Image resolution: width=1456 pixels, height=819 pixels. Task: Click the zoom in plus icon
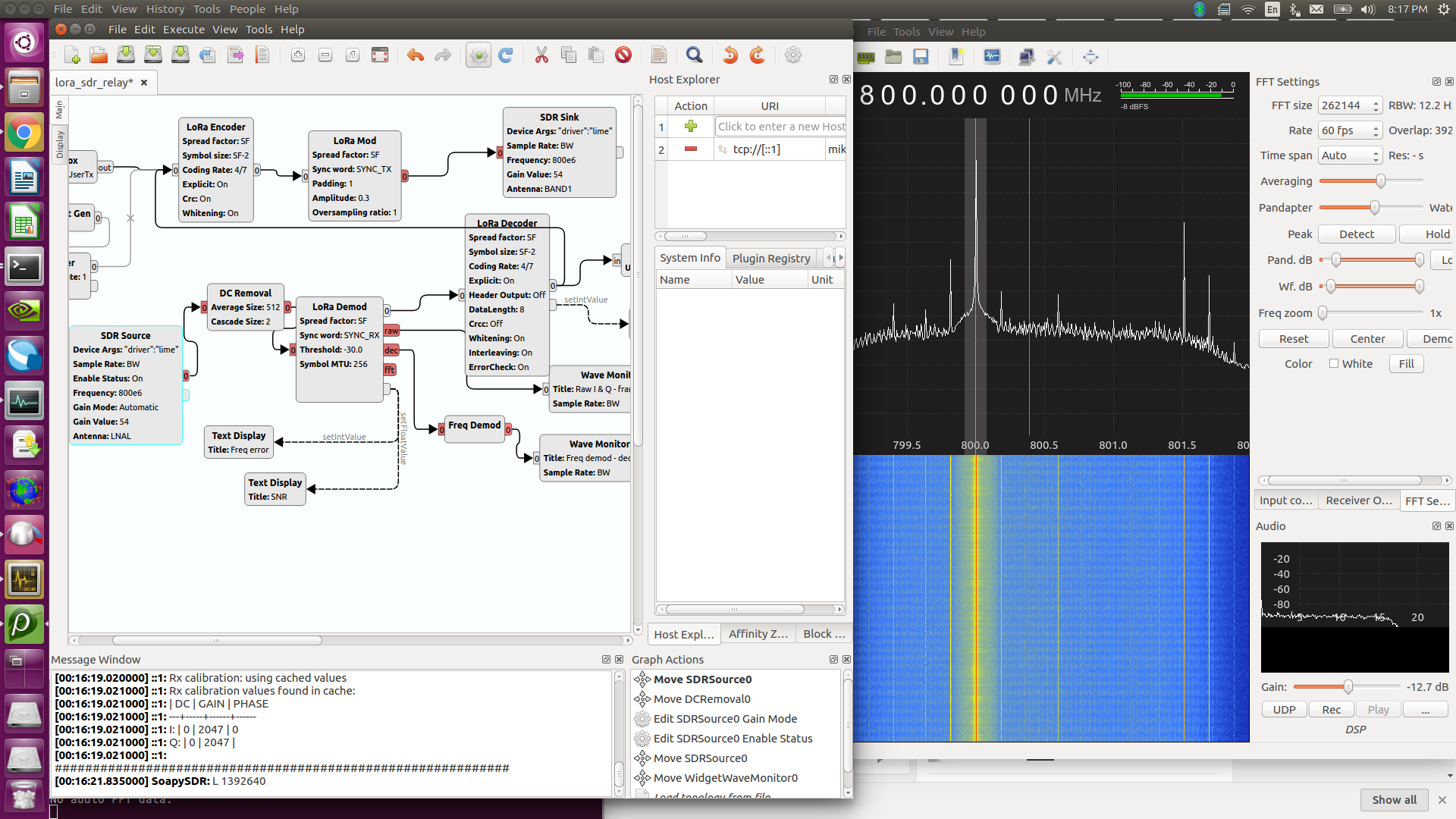click(x=298, y=55)
